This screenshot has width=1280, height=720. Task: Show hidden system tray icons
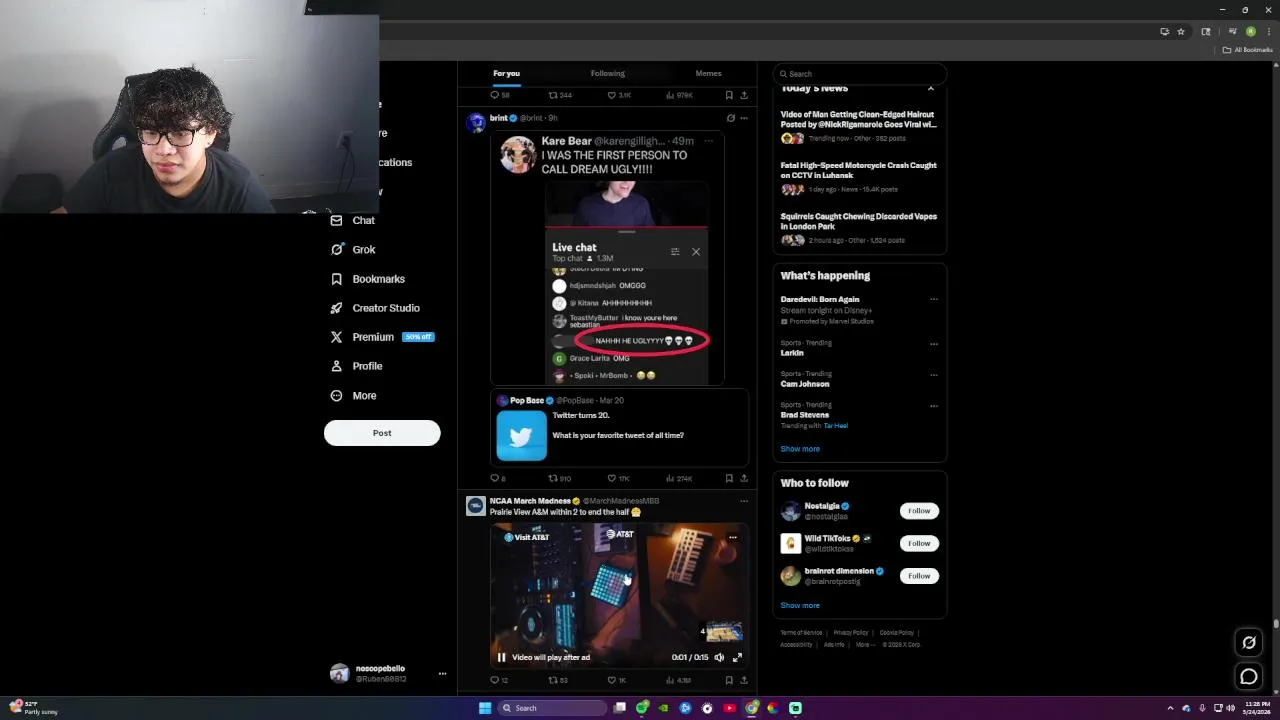pos(1170,708)
